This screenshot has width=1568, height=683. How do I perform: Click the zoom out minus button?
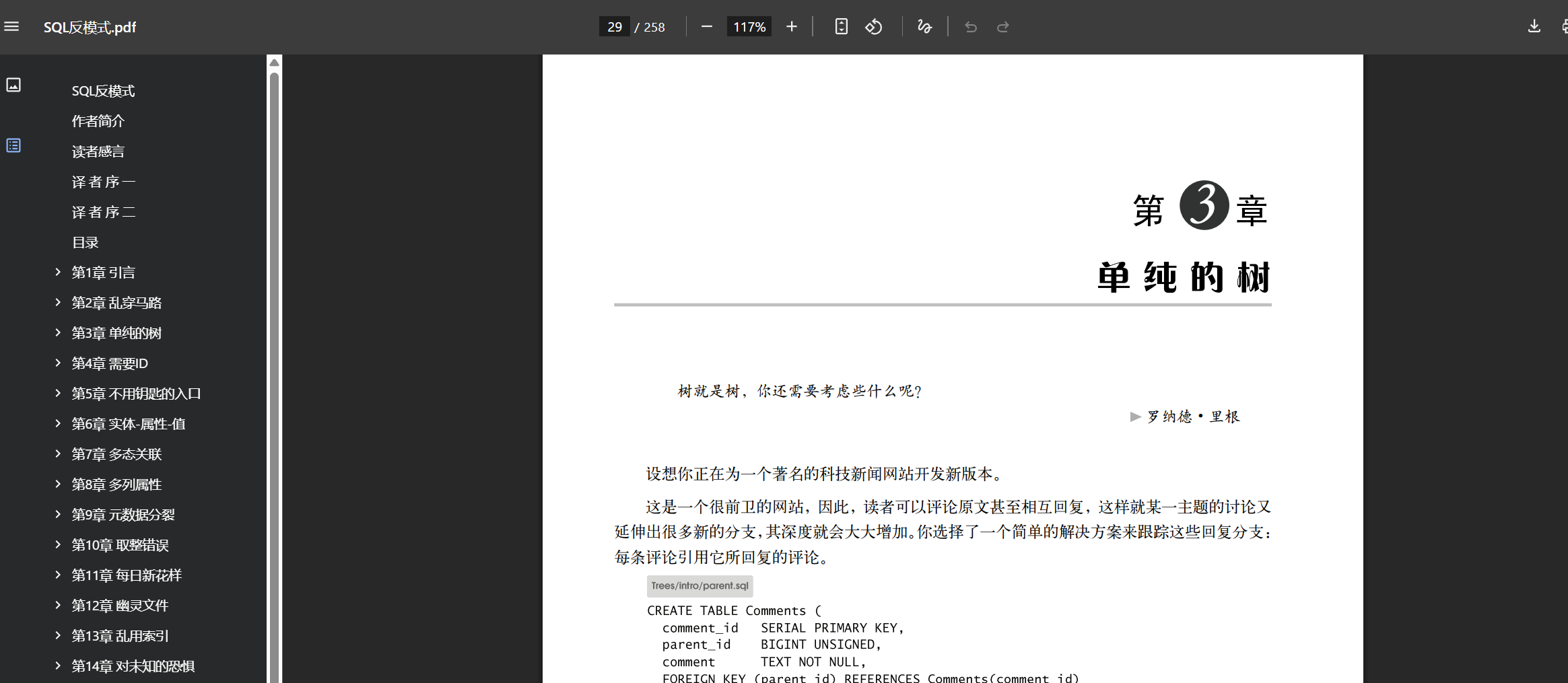point(706,27)
